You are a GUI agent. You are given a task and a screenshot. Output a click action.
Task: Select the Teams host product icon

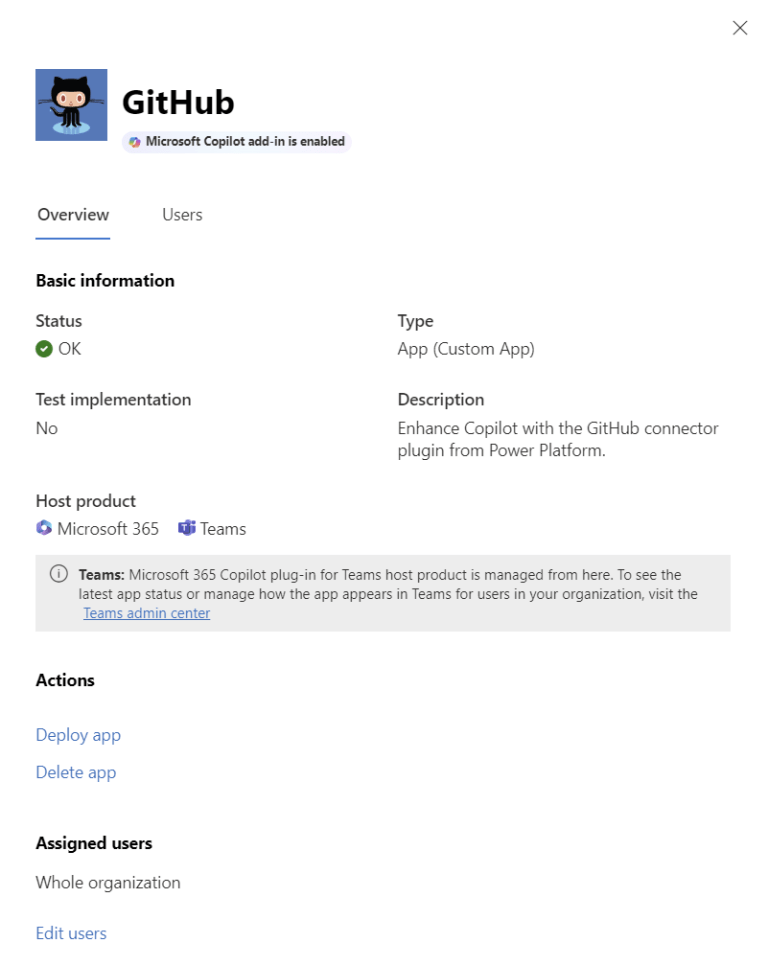(x=188, y=528)
